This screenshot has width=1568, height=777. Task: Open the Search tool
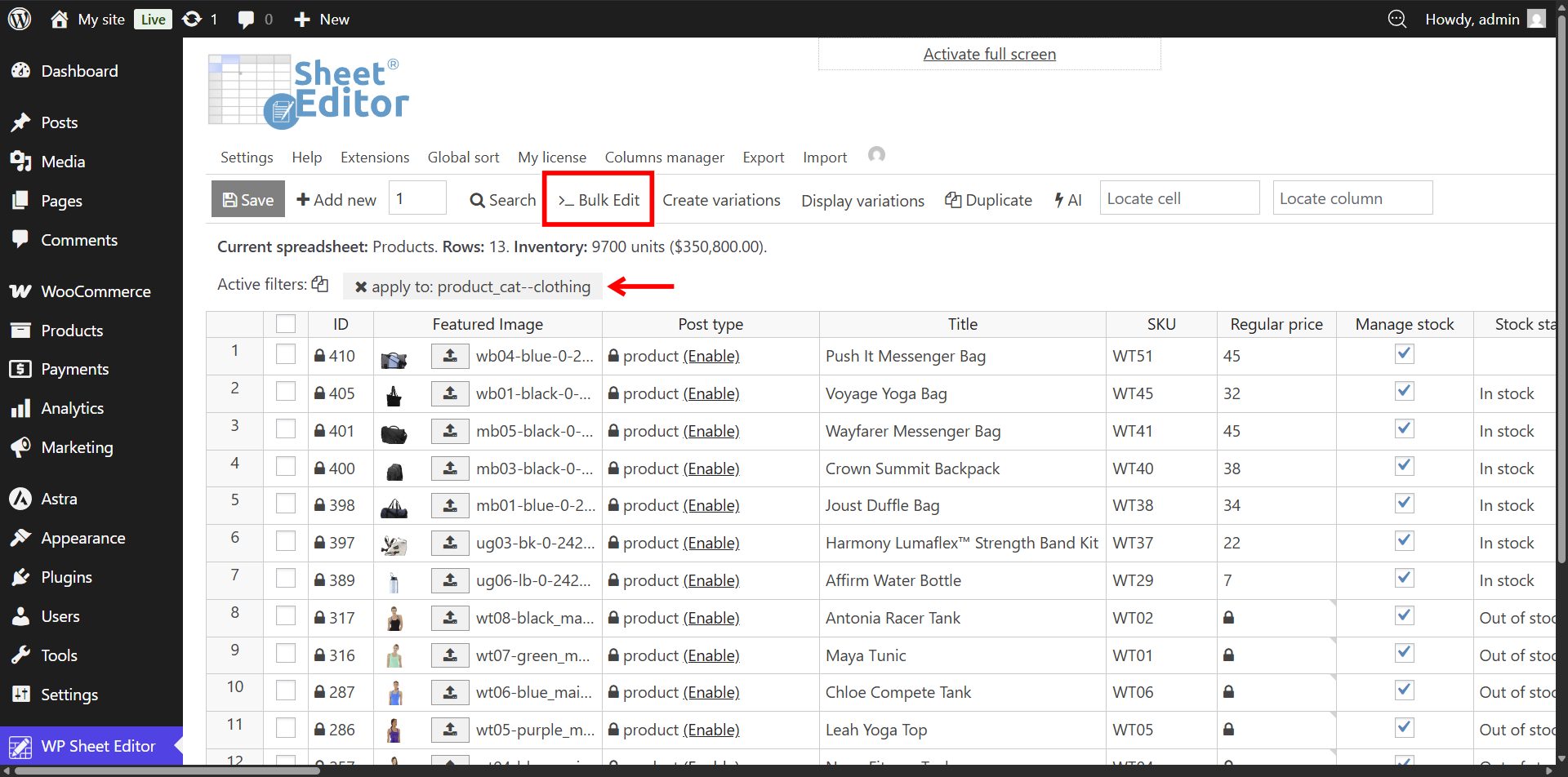(x=503, y=200)
